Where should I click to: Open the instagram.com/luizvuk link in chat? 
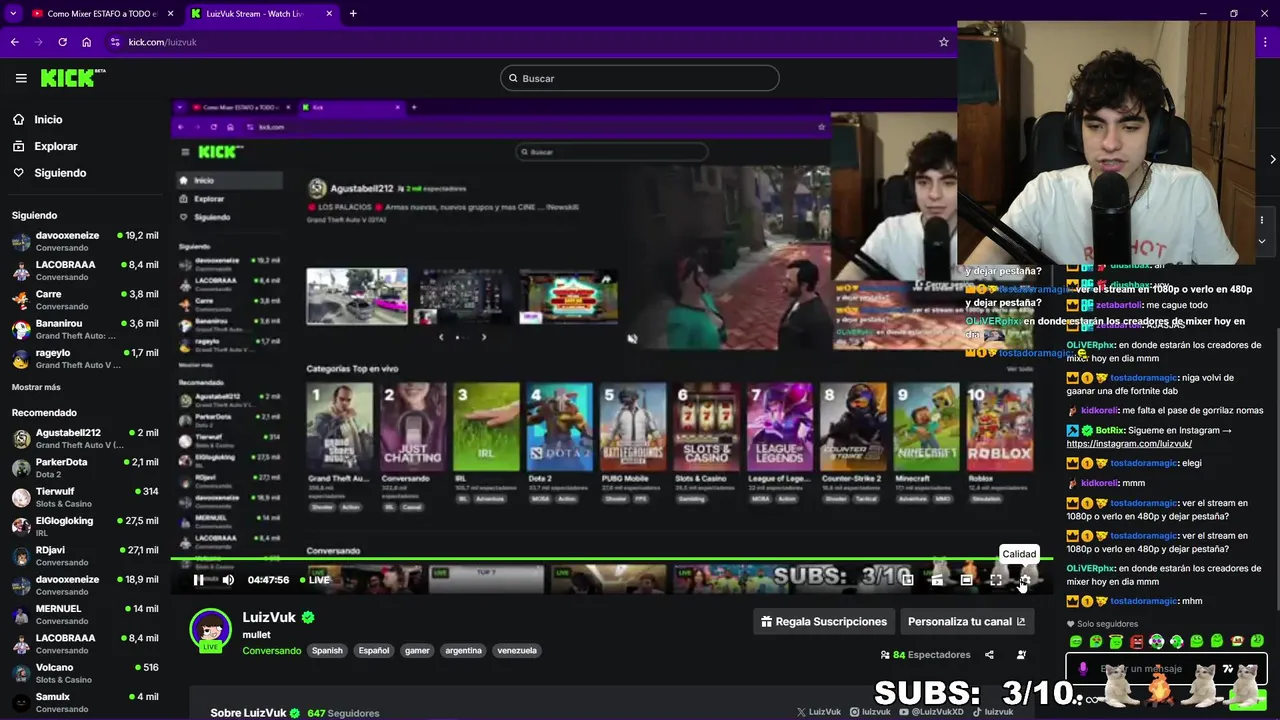[x=1129, y=443]
